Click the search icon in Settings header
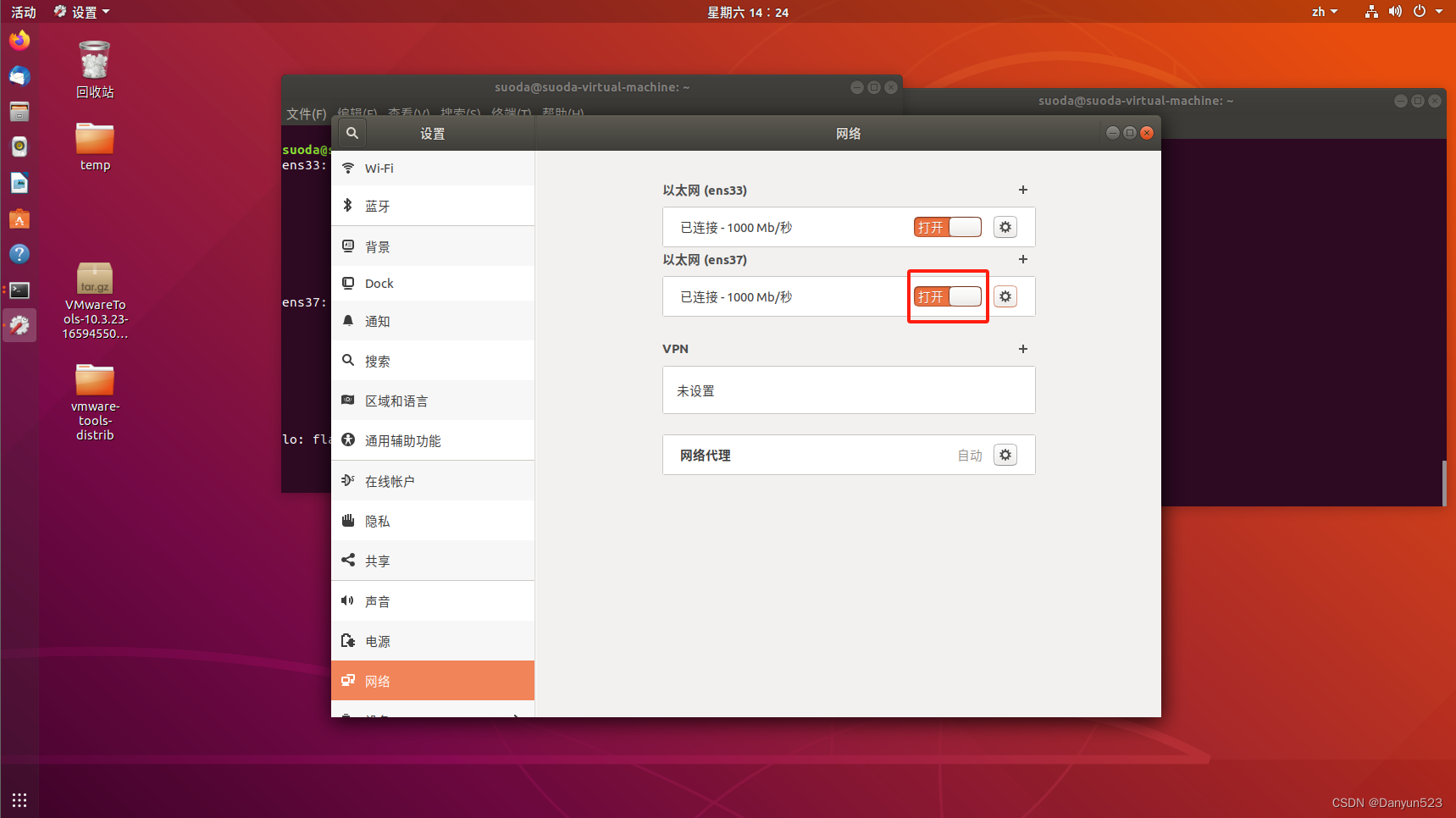Image resolution: width=1456 pixels, height=818 pixels. pyautogui.click(x=352, y=133)
